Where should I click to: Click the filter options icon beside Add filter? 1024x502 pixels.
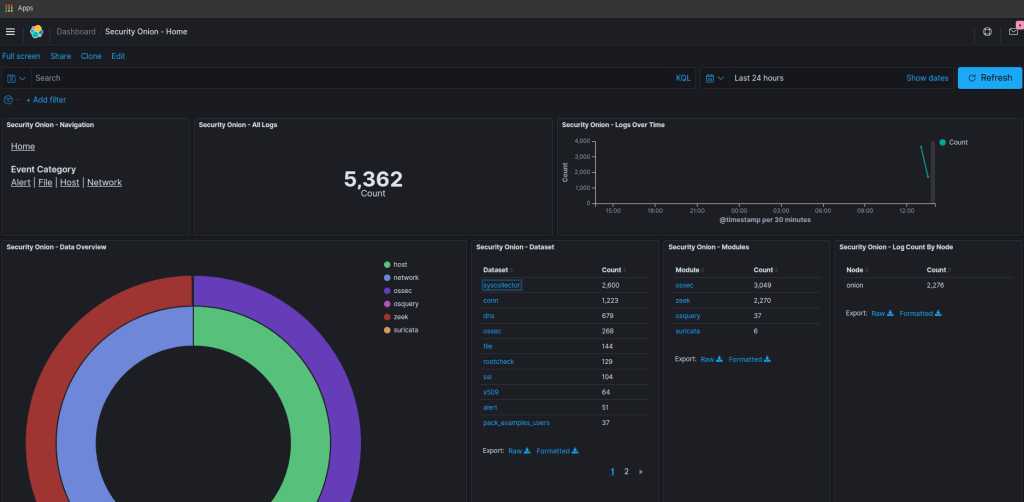(9, 100)
